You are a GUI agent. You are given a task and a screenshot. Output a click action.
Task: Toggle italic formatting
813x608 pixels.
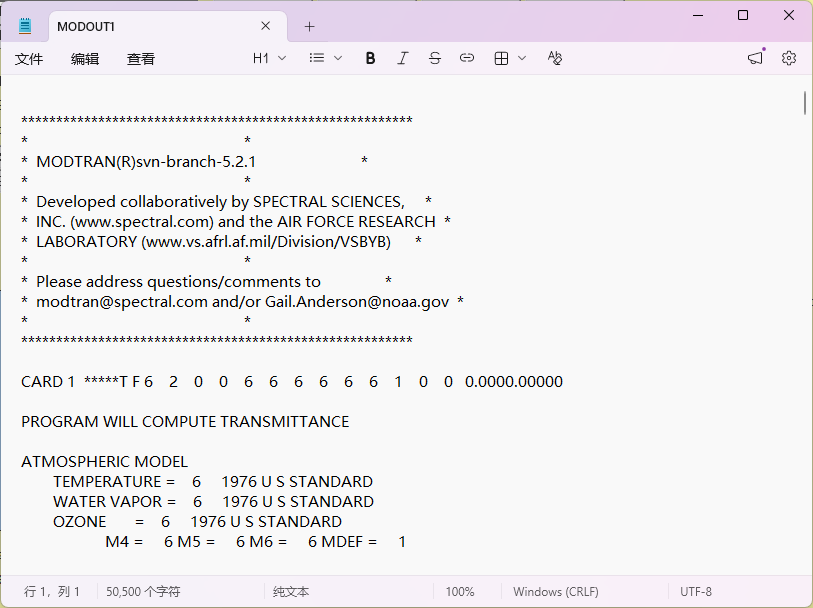pos(402,58)
